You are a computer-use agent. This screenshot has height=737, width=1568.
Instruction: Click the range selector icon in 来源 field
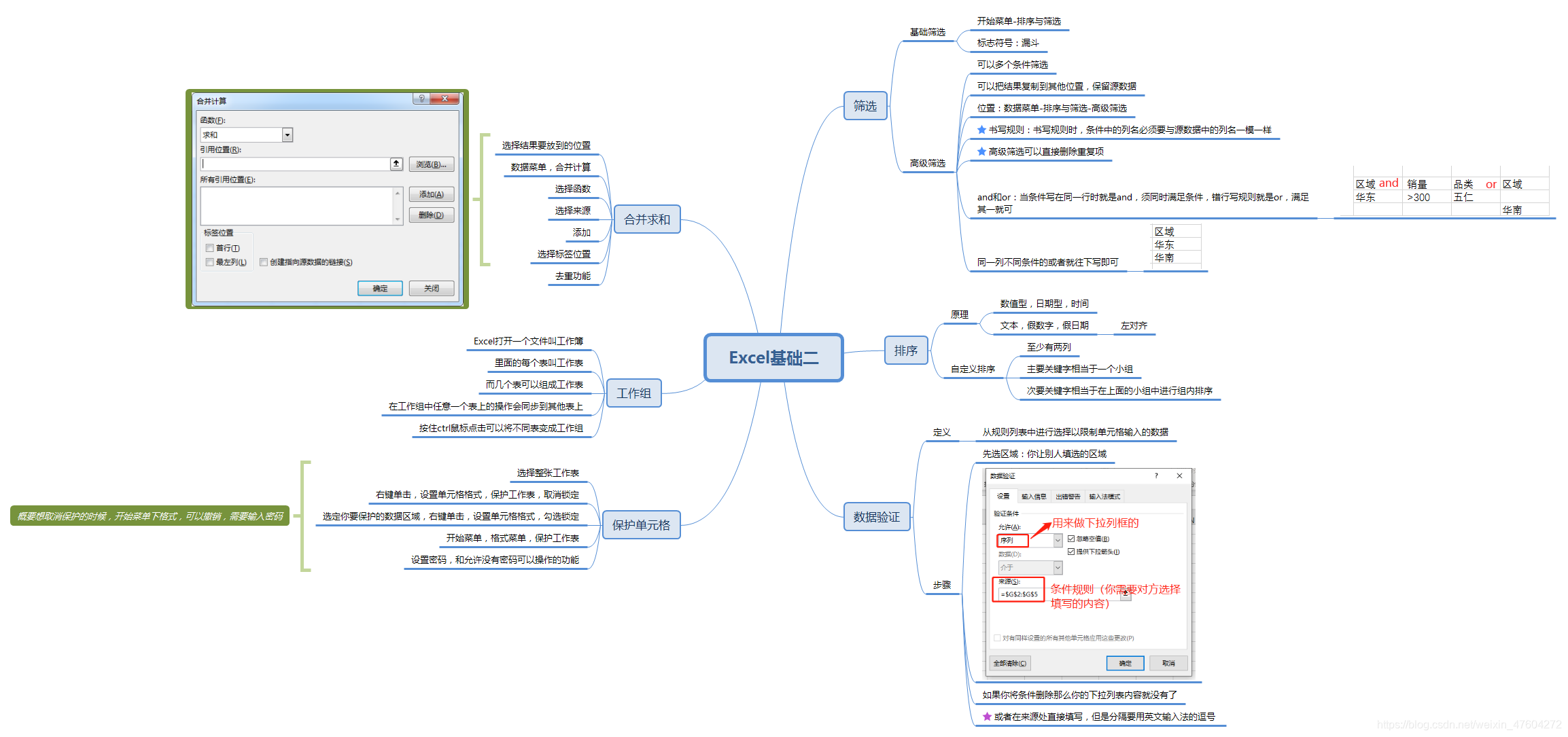coord(1126,594)
